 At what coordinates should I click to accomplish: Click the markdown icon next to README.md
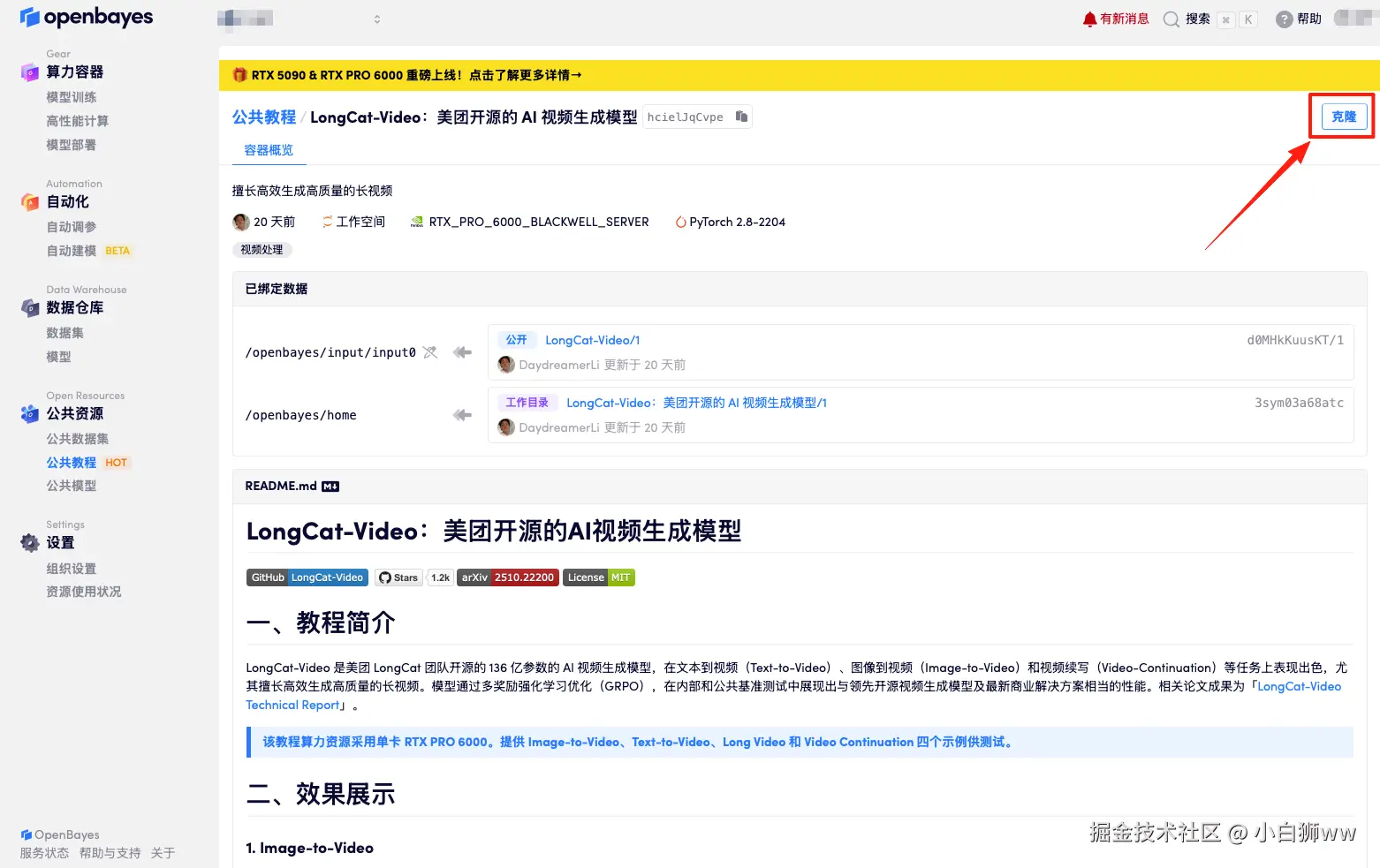coord(330,487)
